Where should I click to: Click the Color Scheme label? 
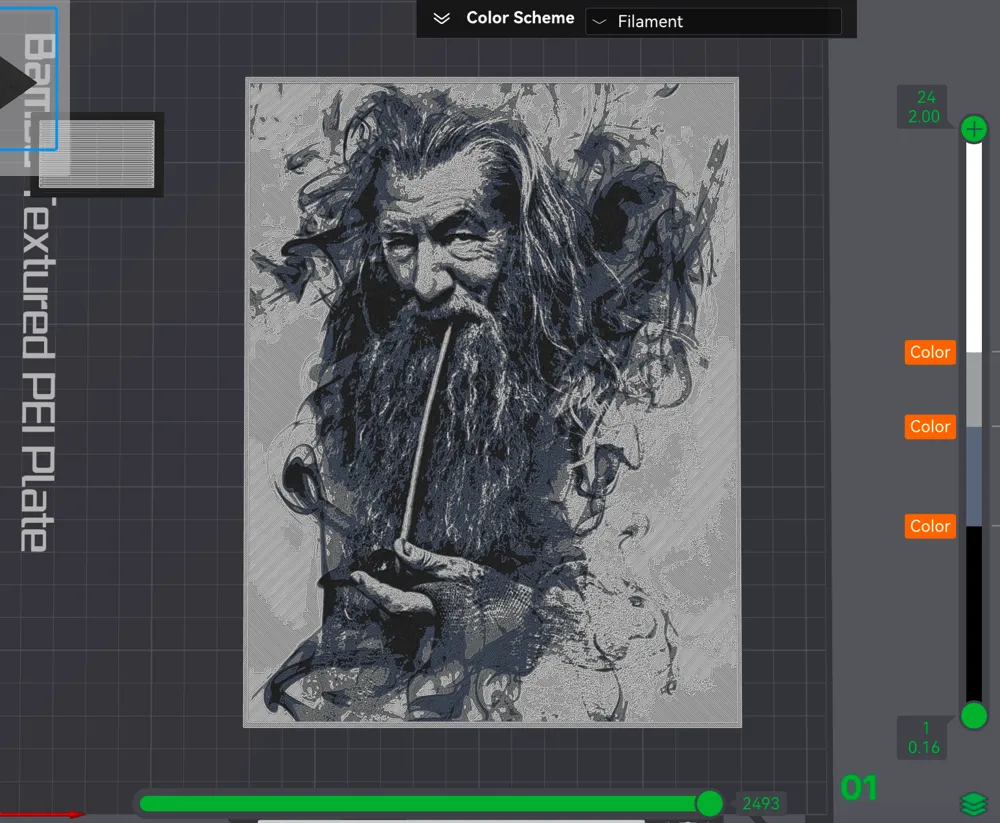520,18
